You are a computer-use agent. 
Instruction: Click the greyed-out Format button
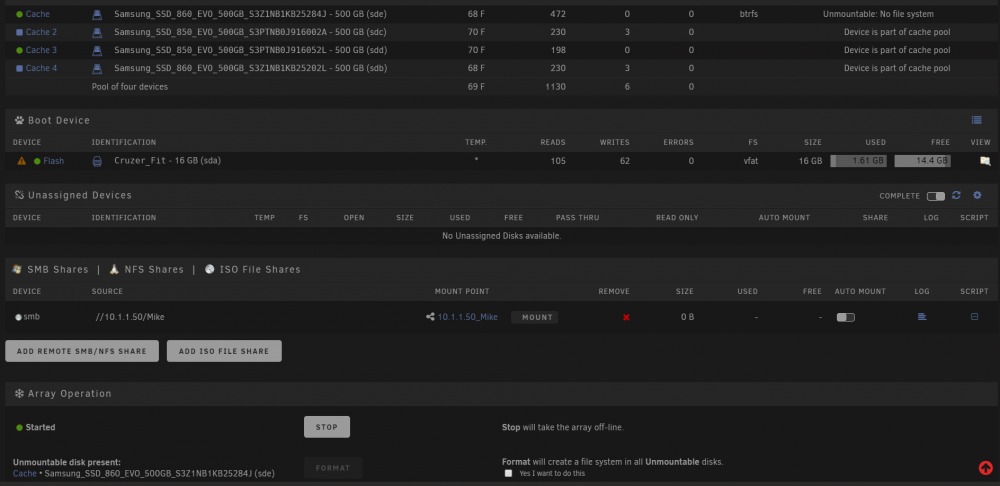pyautogui.click(x=333, y=468)
